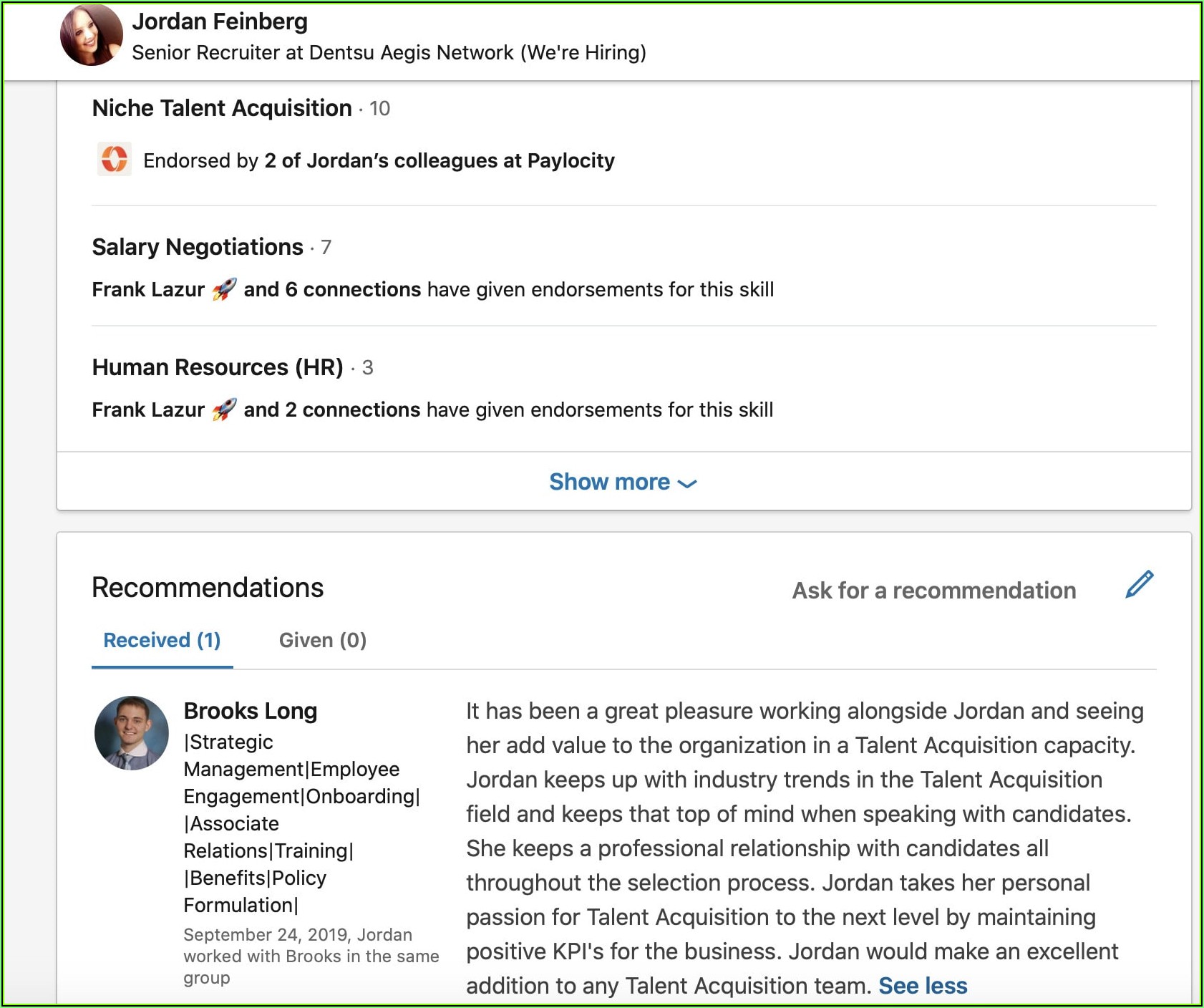Expand skills with Show more
Image resolution: width=1204 pixels, height=1008 pixels.
610,482
